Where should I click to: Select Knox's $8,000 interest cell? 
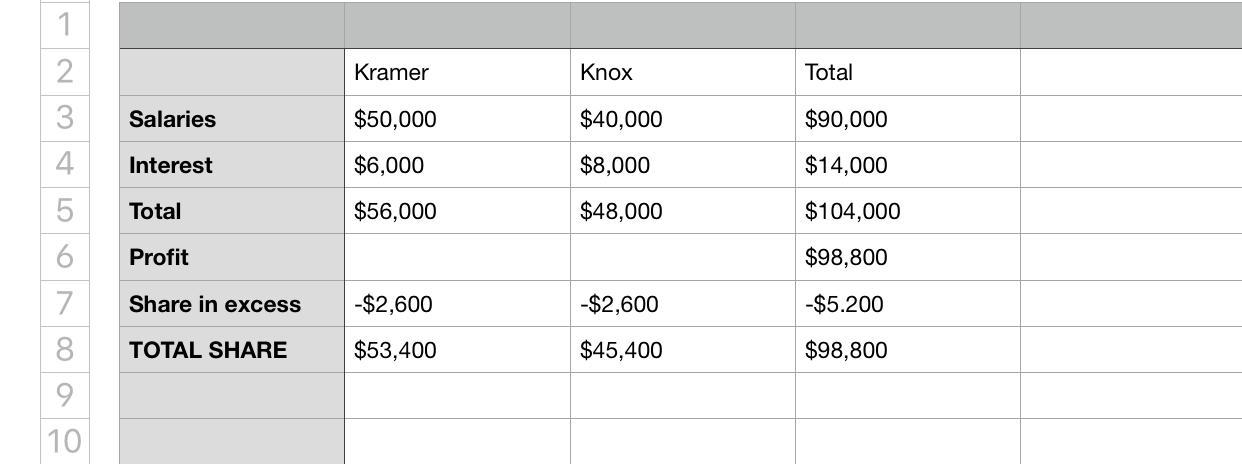click(x=683, y=165)
